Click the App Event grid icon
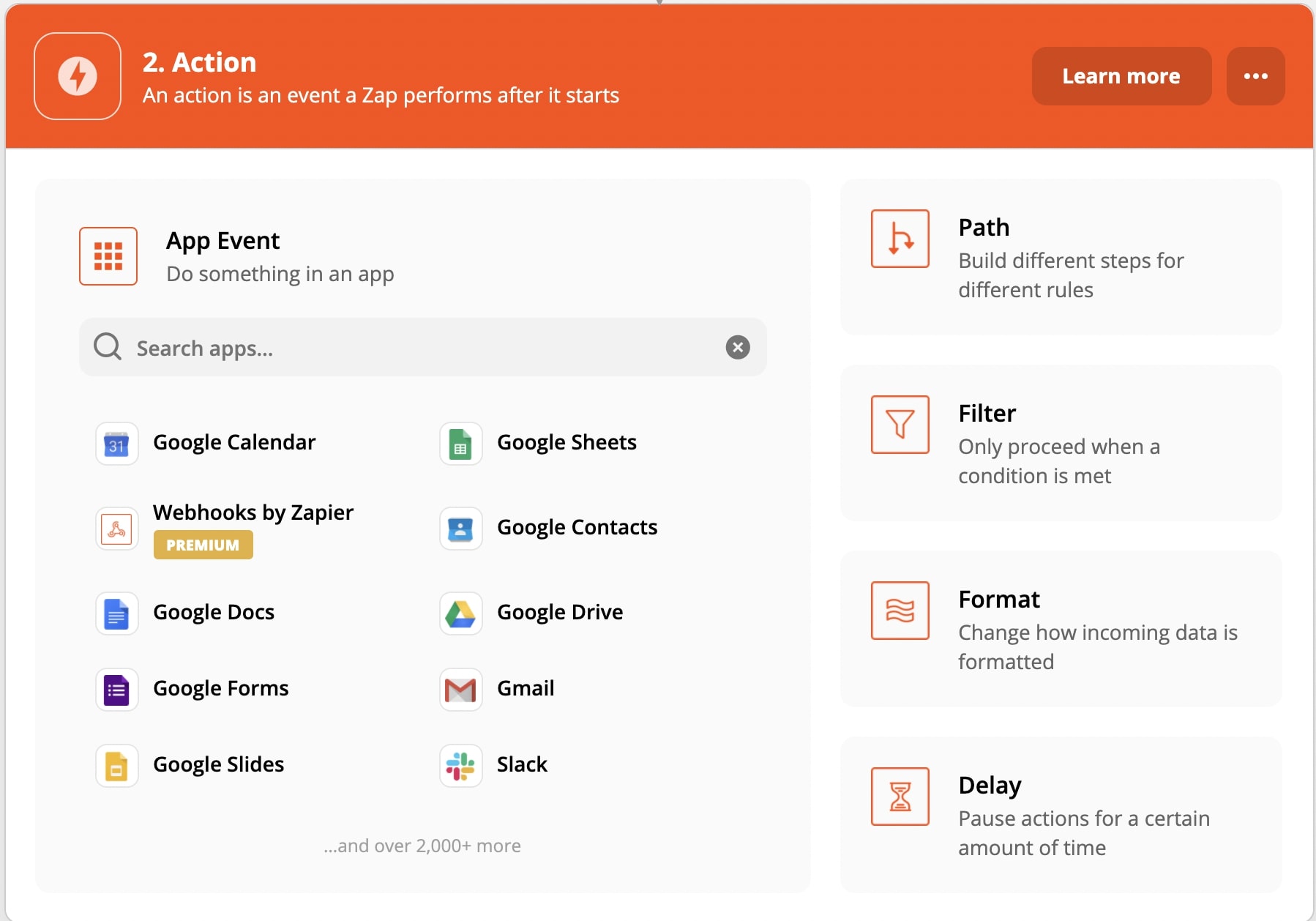The image size is (1316, 921). click(x=108, y=256)
